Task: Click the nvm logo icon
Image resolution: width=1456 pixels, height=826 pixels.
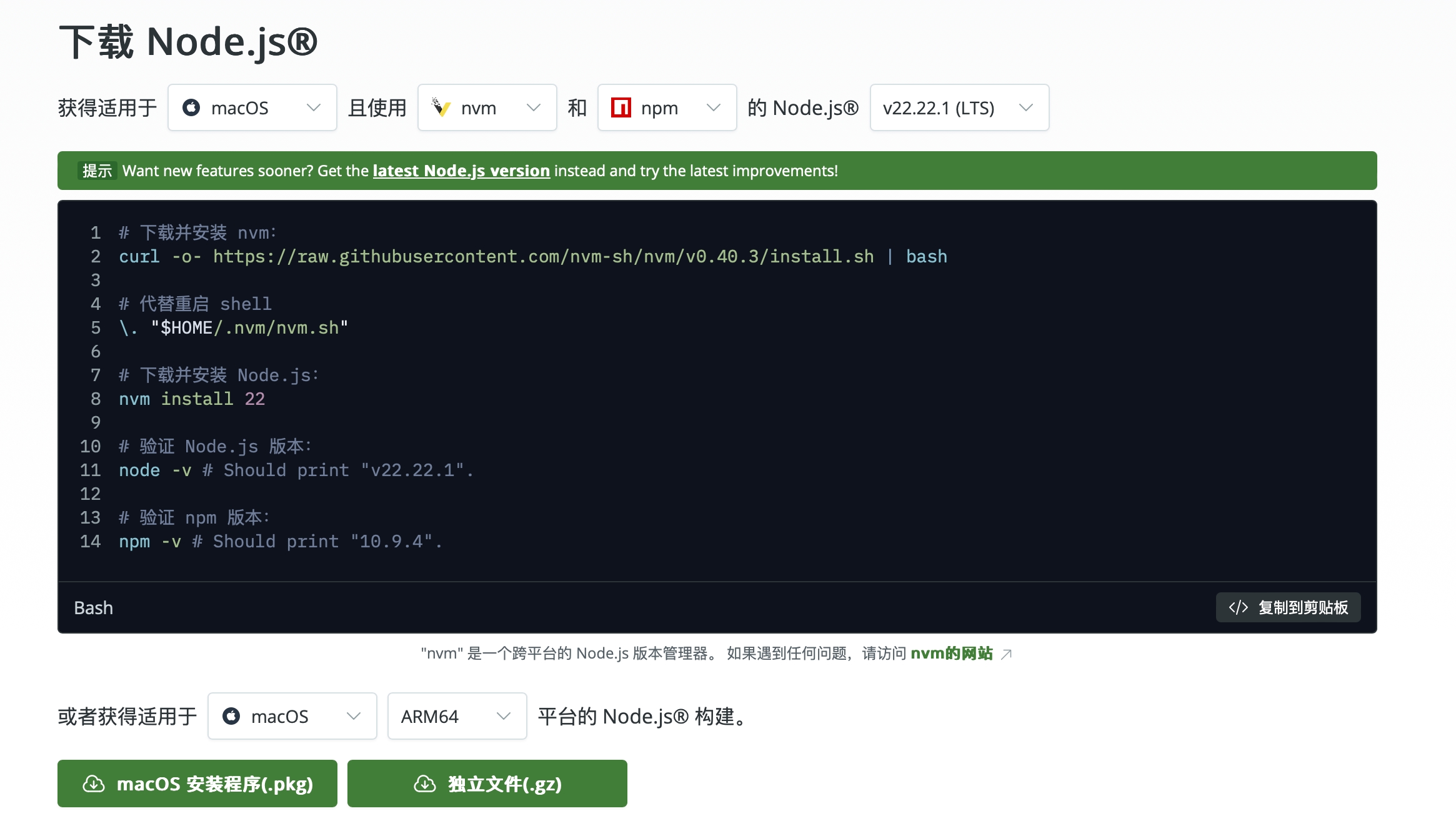Action: 441,107
